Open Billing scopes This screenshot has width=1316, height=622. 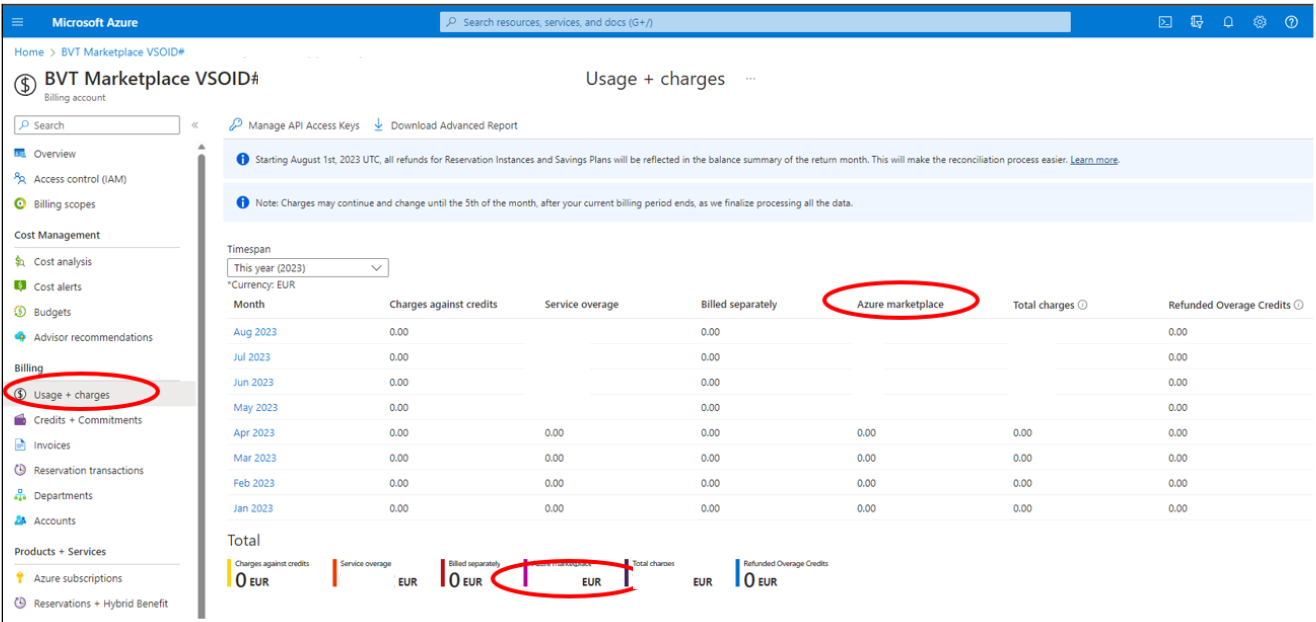point(64,204)
